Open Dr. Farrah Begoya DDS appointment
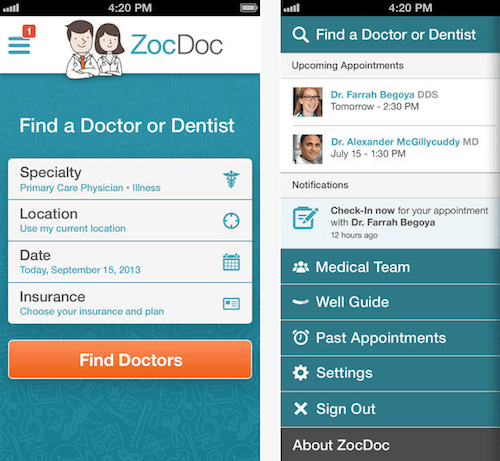This screenshot has height=461, width=500. coord(390,102)
